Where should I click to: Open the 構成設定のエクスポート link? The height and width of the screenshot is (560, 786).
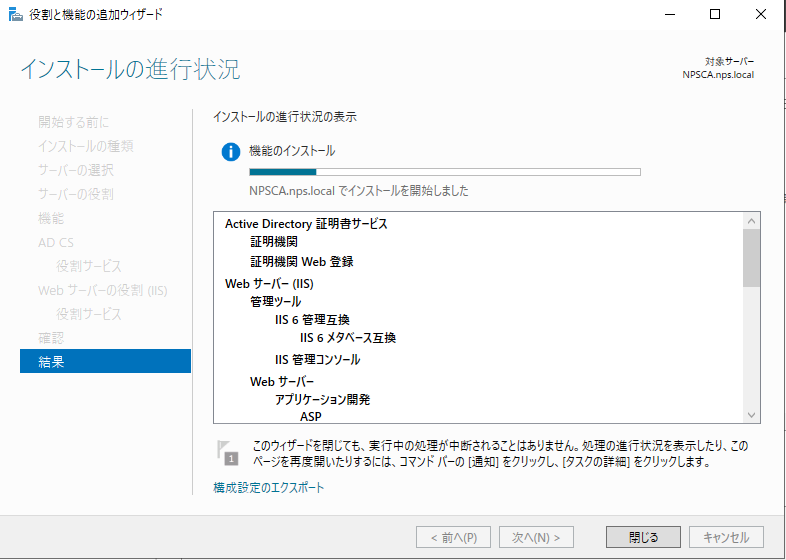tap(269, 487)
